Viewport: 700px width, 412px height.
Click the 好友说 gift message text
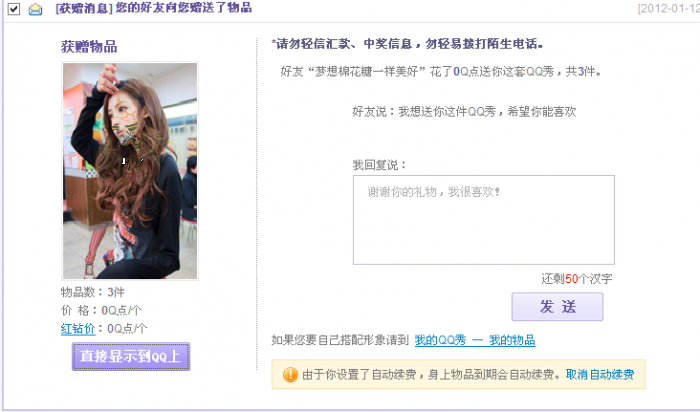464,112
